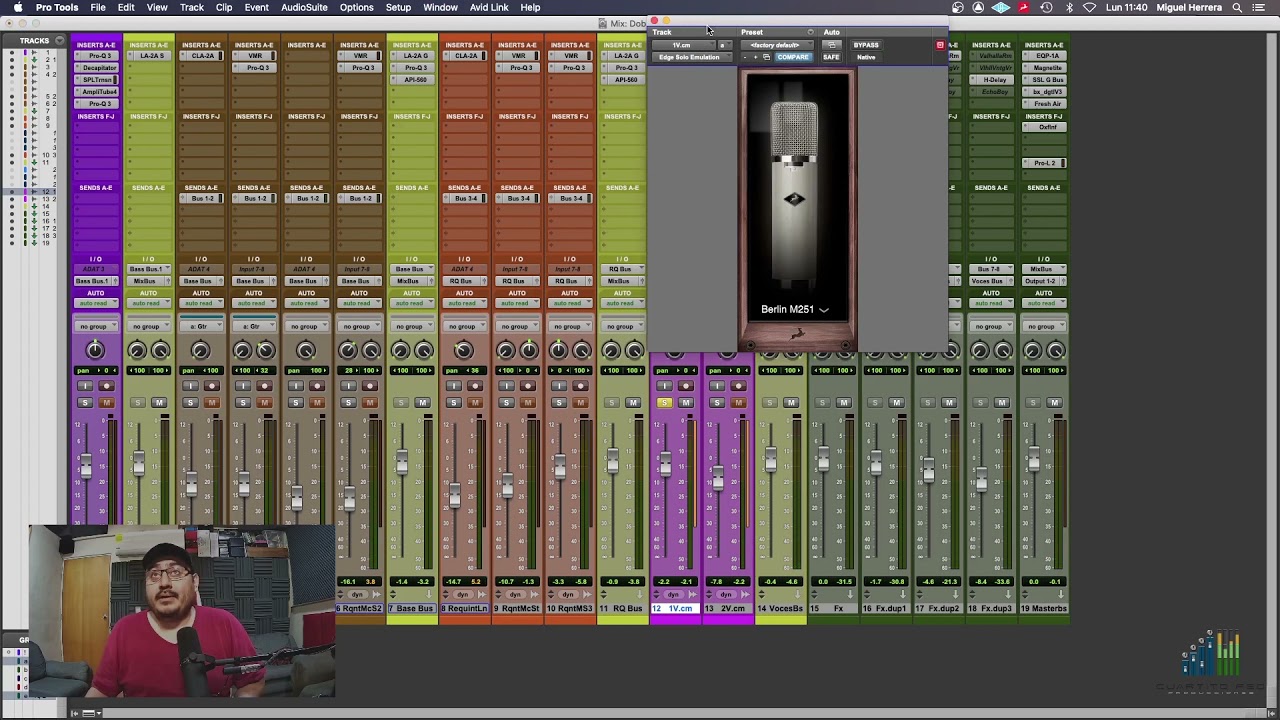Image resolution: width=1280 pixels, height=720 pixels.
Task: Click the copy preset settings icon
Action: (x=767, y=57)
